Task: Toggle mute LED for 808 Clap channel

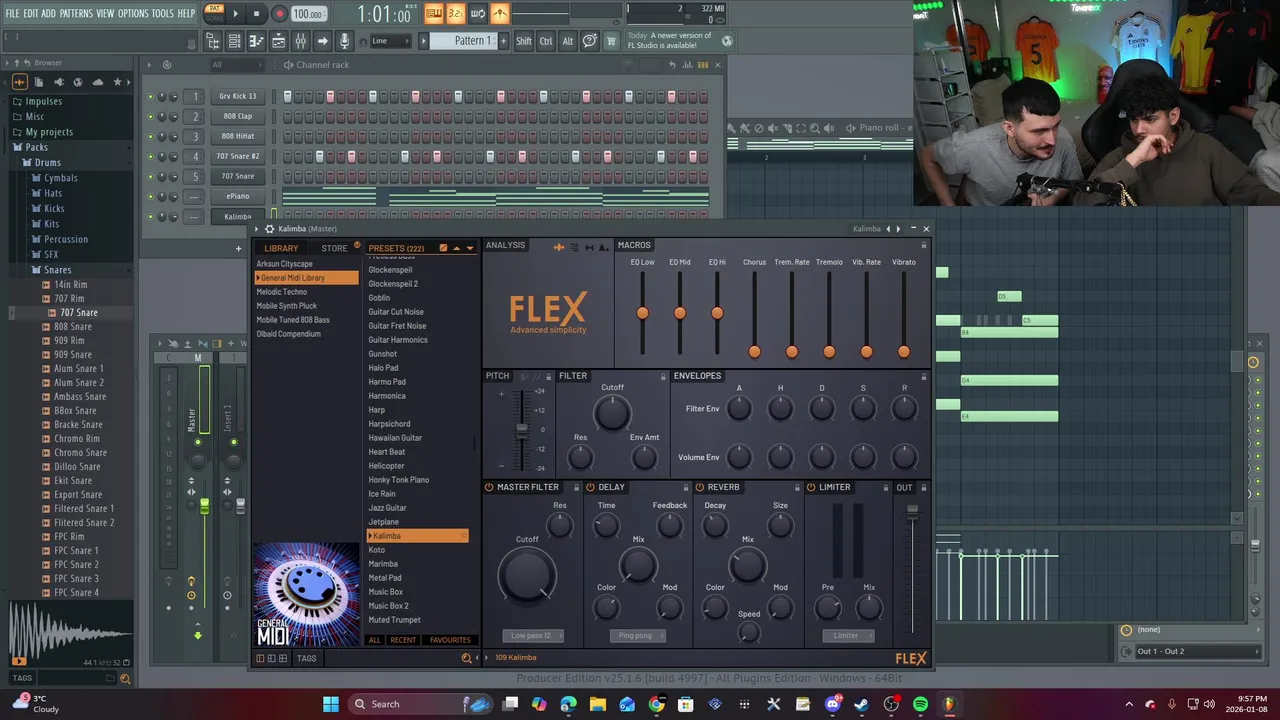Action: tap(151, 117)
